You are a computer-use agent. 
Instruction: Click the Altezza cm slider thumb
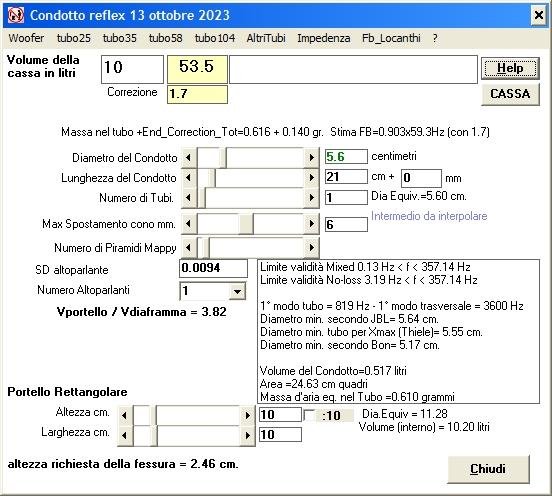[x=153, y=415]
